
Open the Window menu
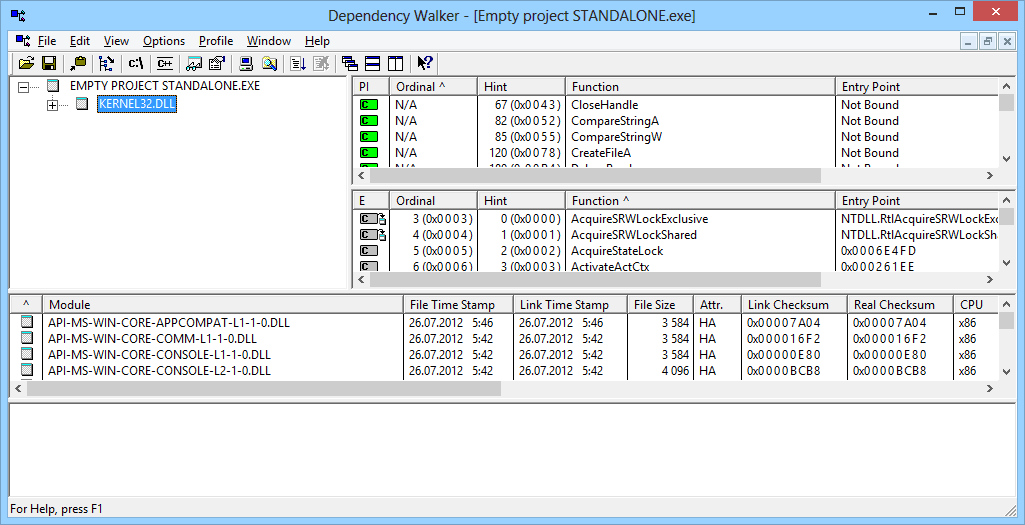point(269,41)
